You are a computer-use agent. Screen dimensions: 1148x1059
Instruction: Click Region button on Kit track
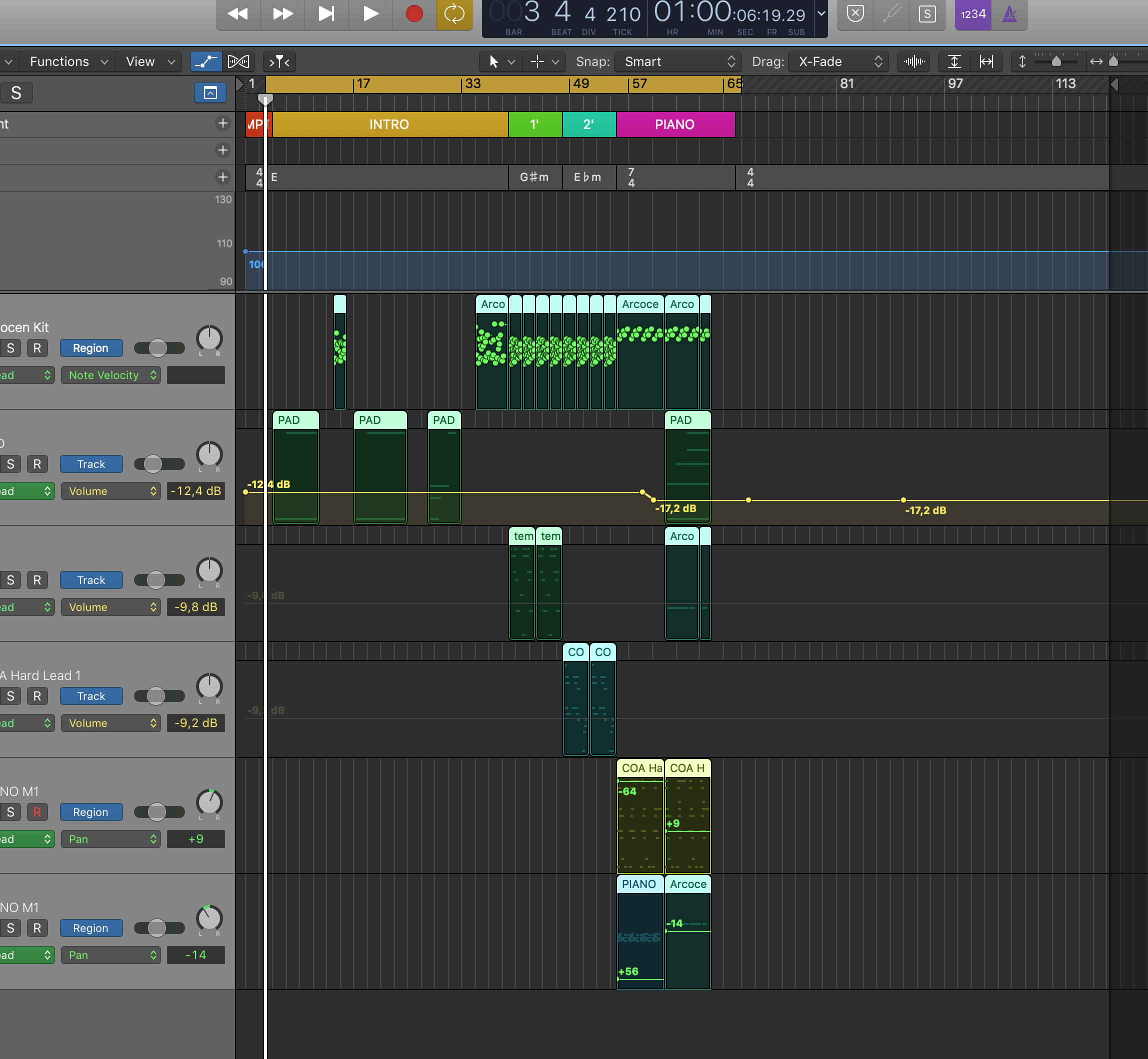point(90,348)
